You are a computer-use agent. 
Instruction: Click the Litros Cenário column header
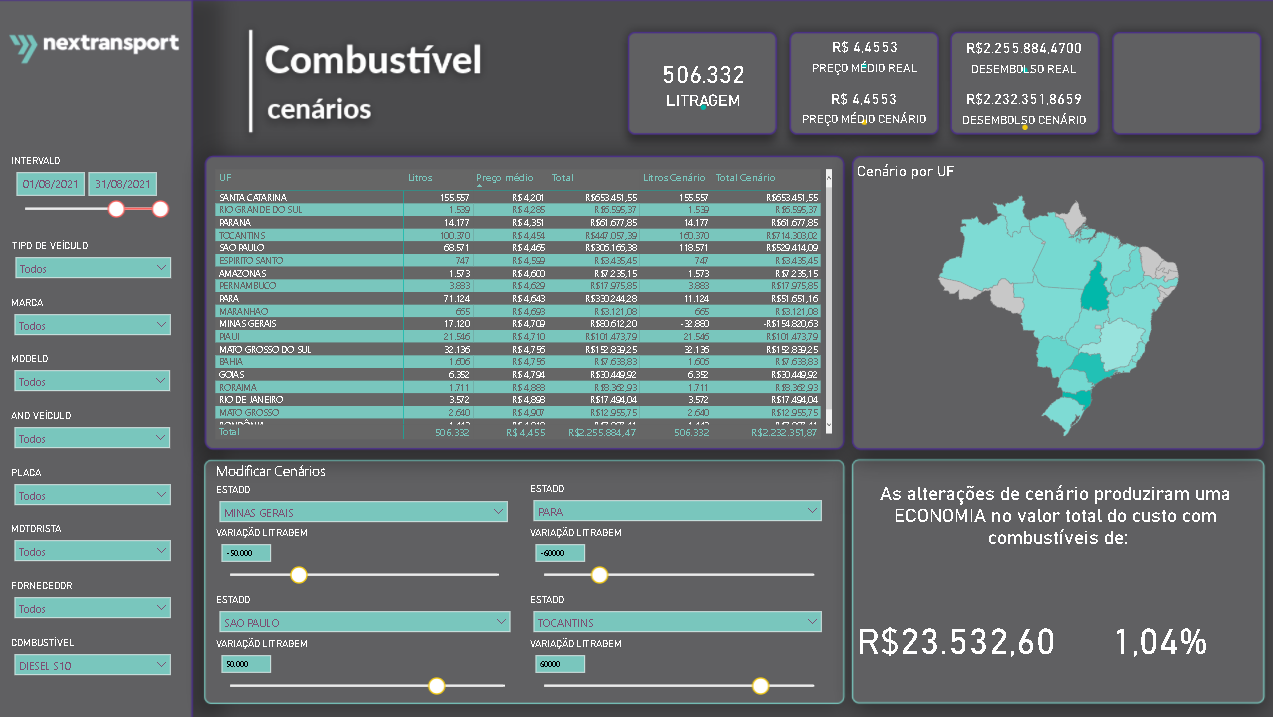click(x=674, y=178)
